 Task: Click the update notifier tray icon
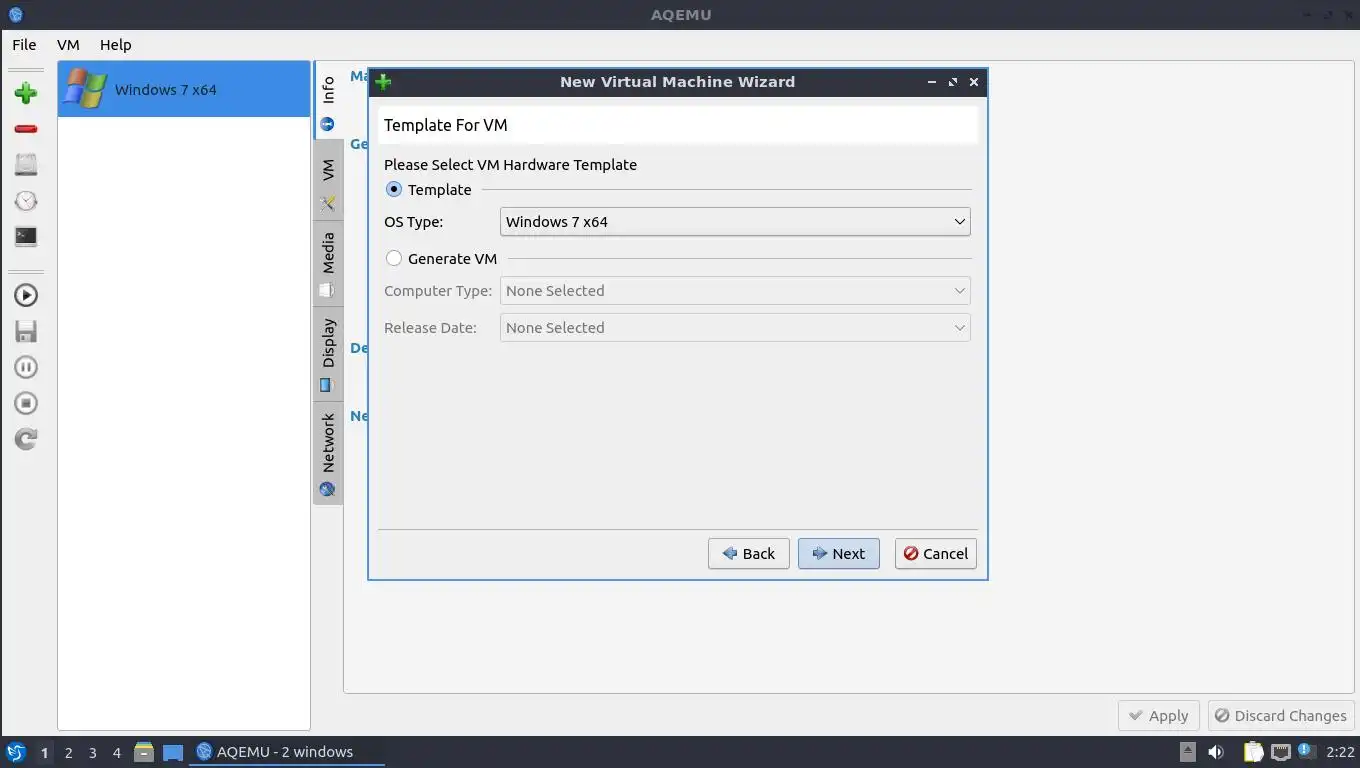1306,751
